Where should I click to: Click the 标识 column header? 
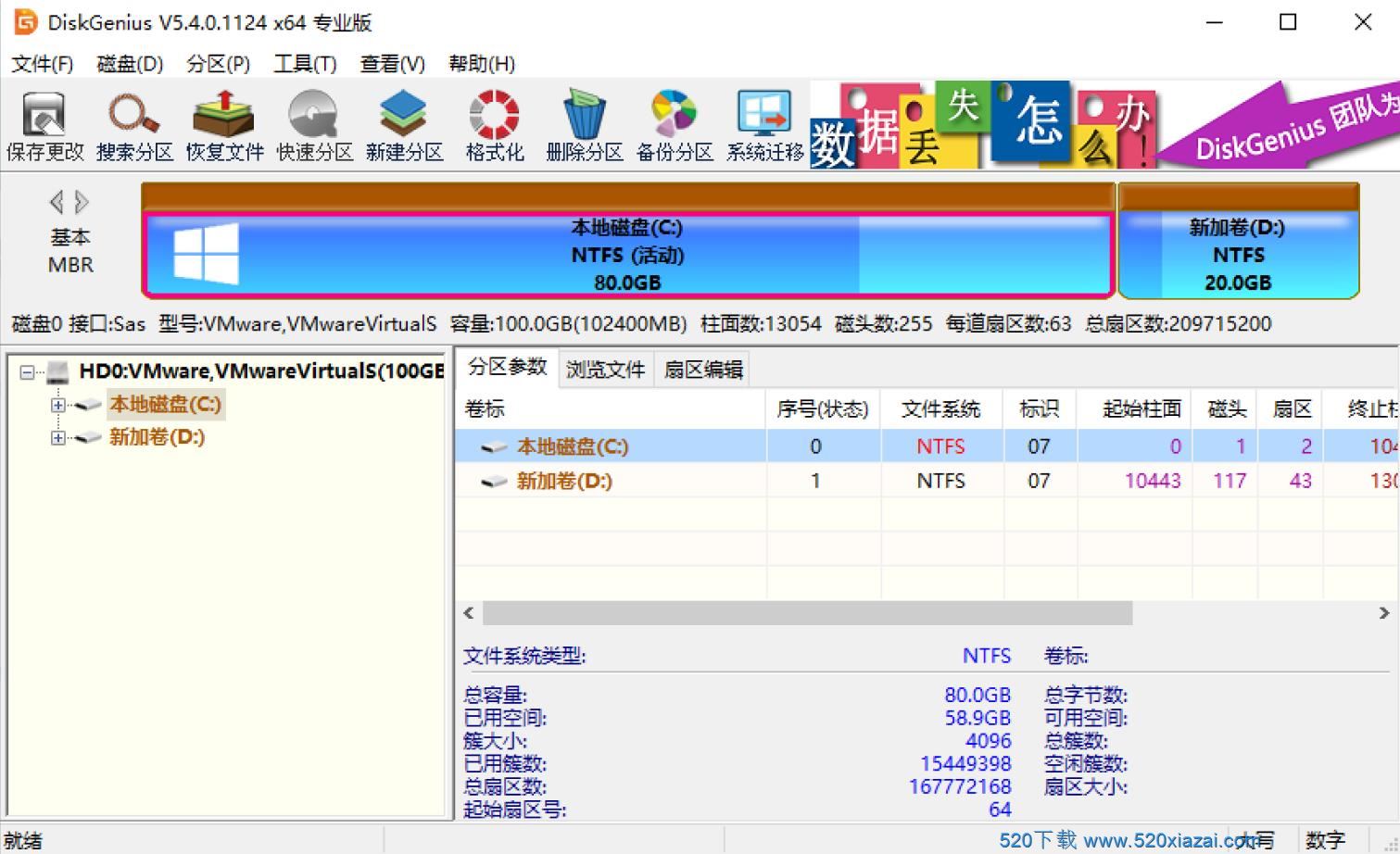1039,409
